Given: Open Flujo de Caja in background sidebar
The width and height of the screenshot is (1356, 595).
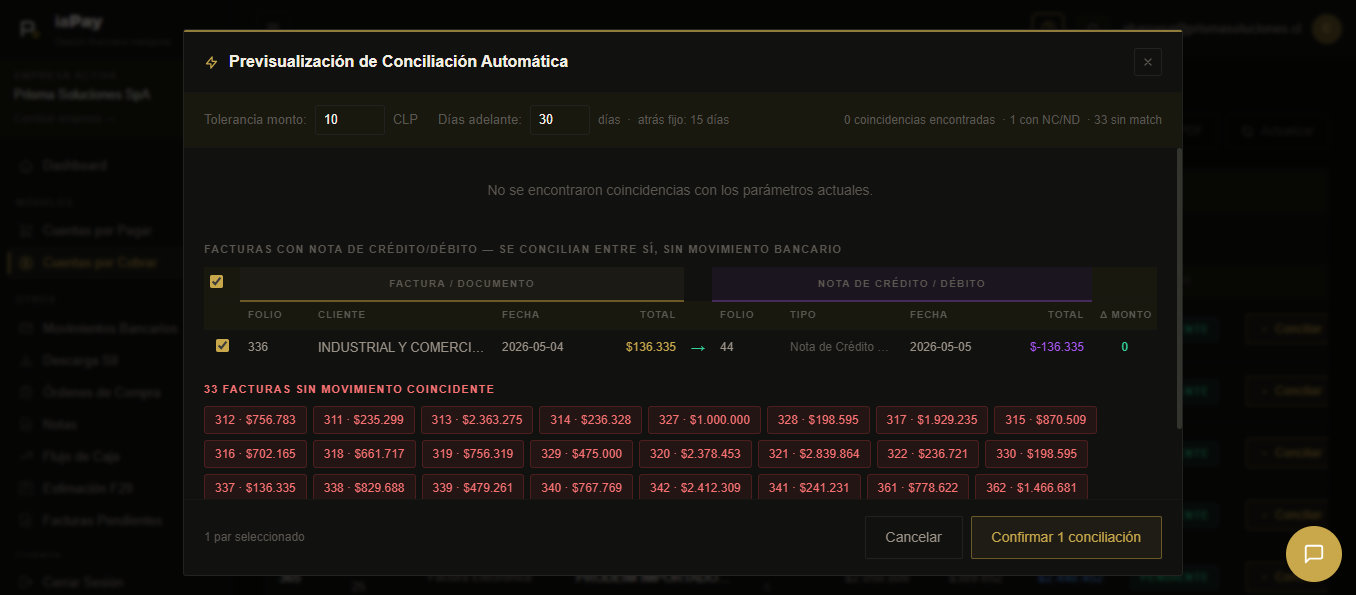Looking at the screenshot, I should pyautogui.click(x=80, y=456).
